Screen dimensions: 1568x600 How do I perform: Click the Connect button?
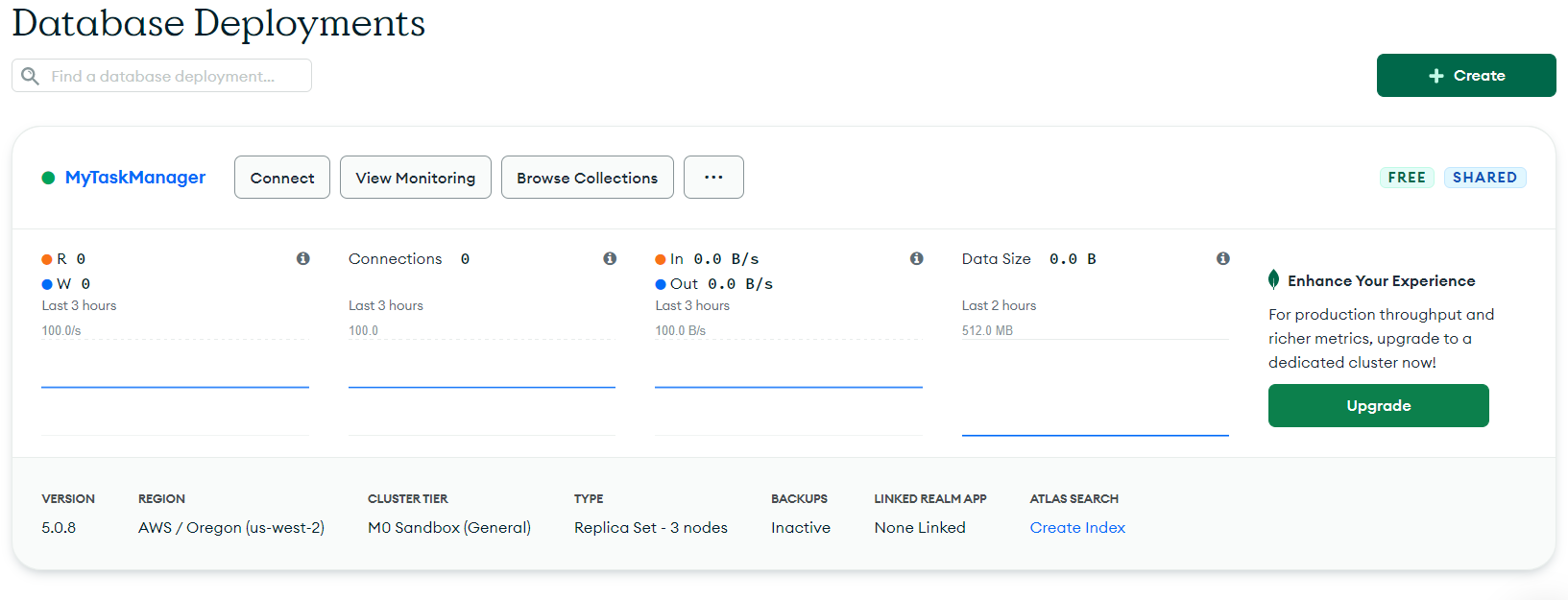(282, 178)
